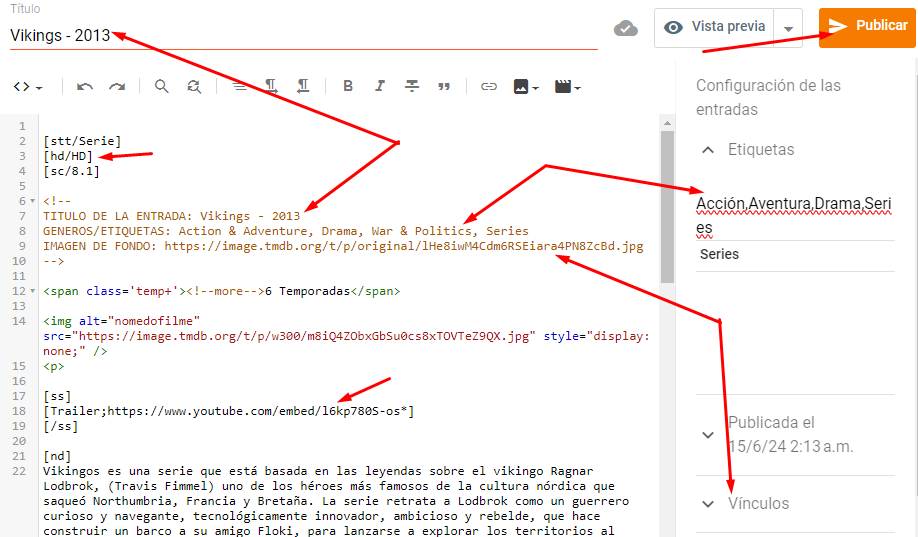Click the [hd/HD] code line
This screenshot has width=918, height=537.
pyautogui.click(x=68, y=156)
